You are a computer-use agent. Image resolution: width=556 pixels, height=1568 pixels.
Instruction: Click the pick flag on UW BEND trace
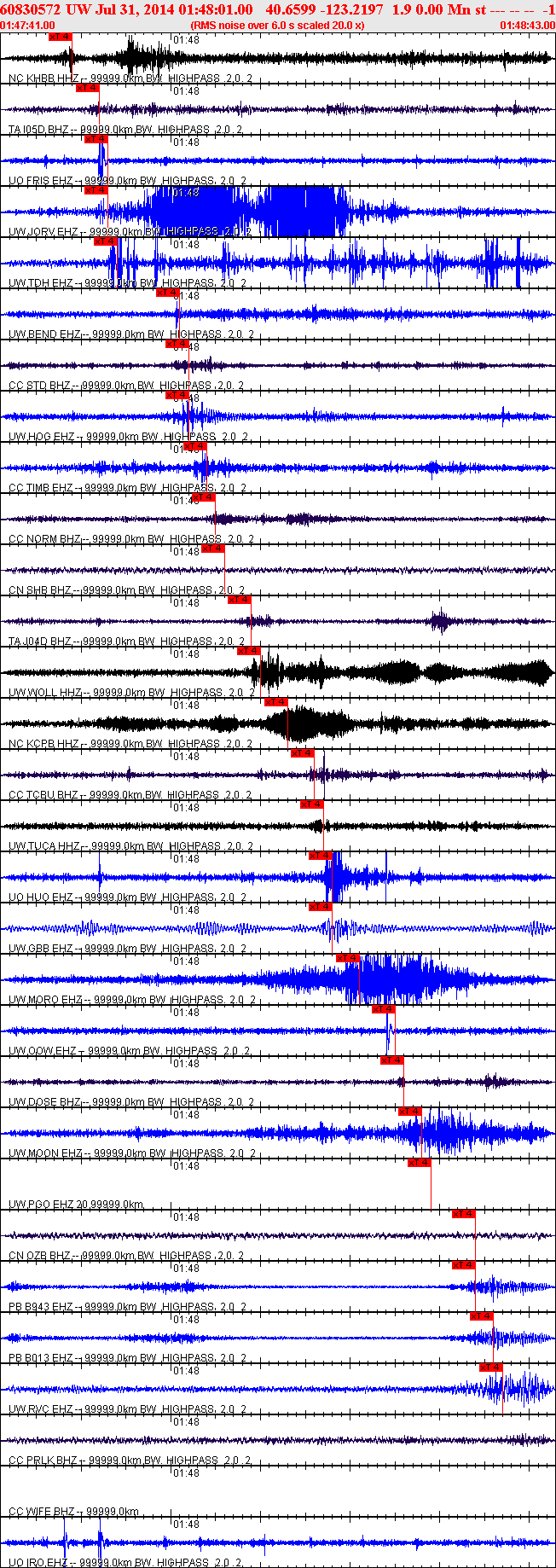click(x=167, y=293)
